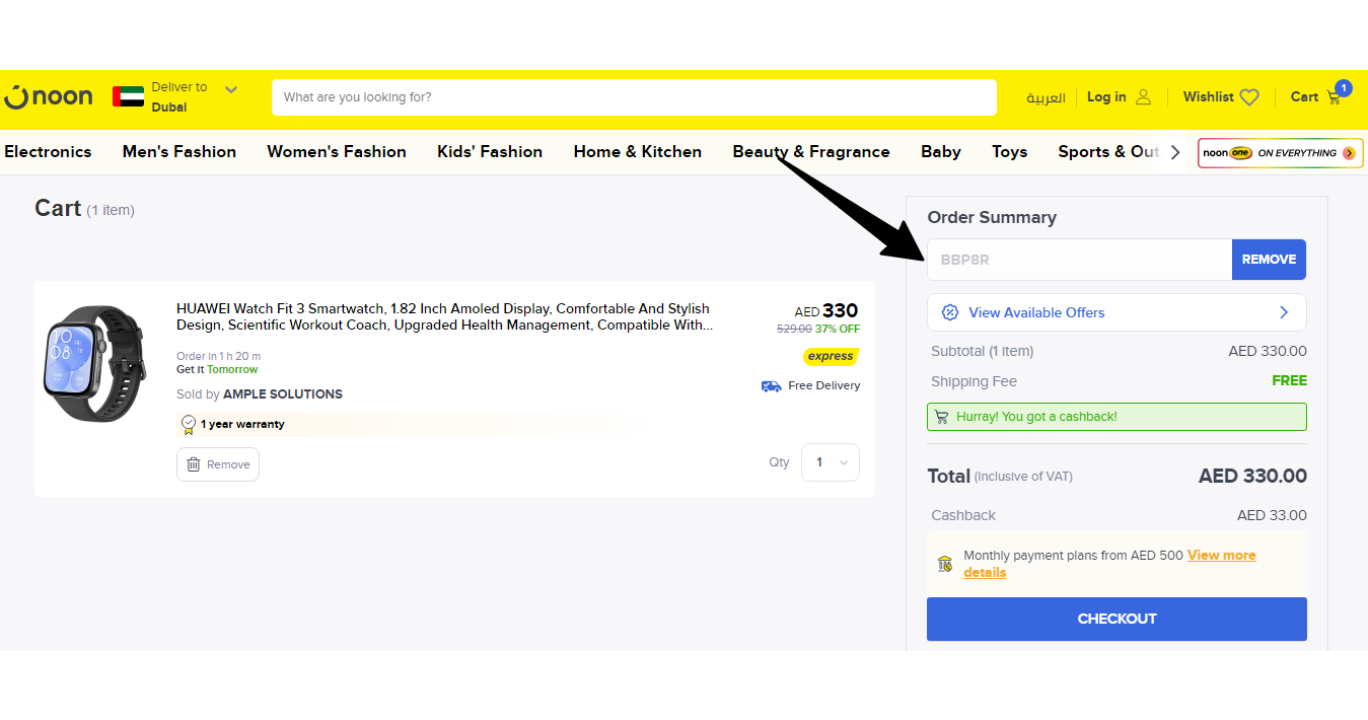Viewport: 1368px width, 720px height.
Task: Click the noon one ON EVERYTHING banner
Action: pos(1280,153)
